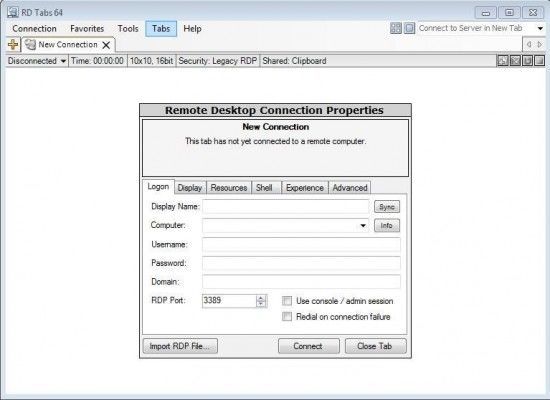
Task: Switch to the Resources tab
Action: point(229,188)
